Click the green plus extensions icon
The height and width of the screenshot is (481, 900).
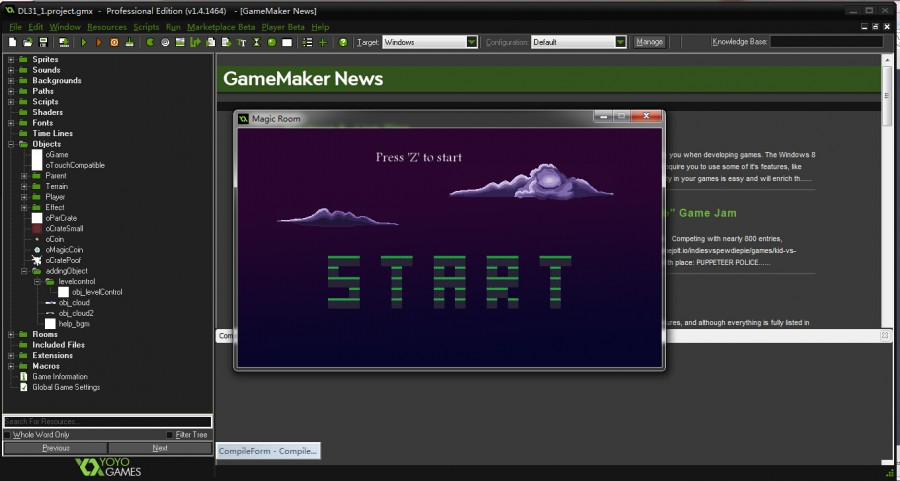tap(323, 42)
